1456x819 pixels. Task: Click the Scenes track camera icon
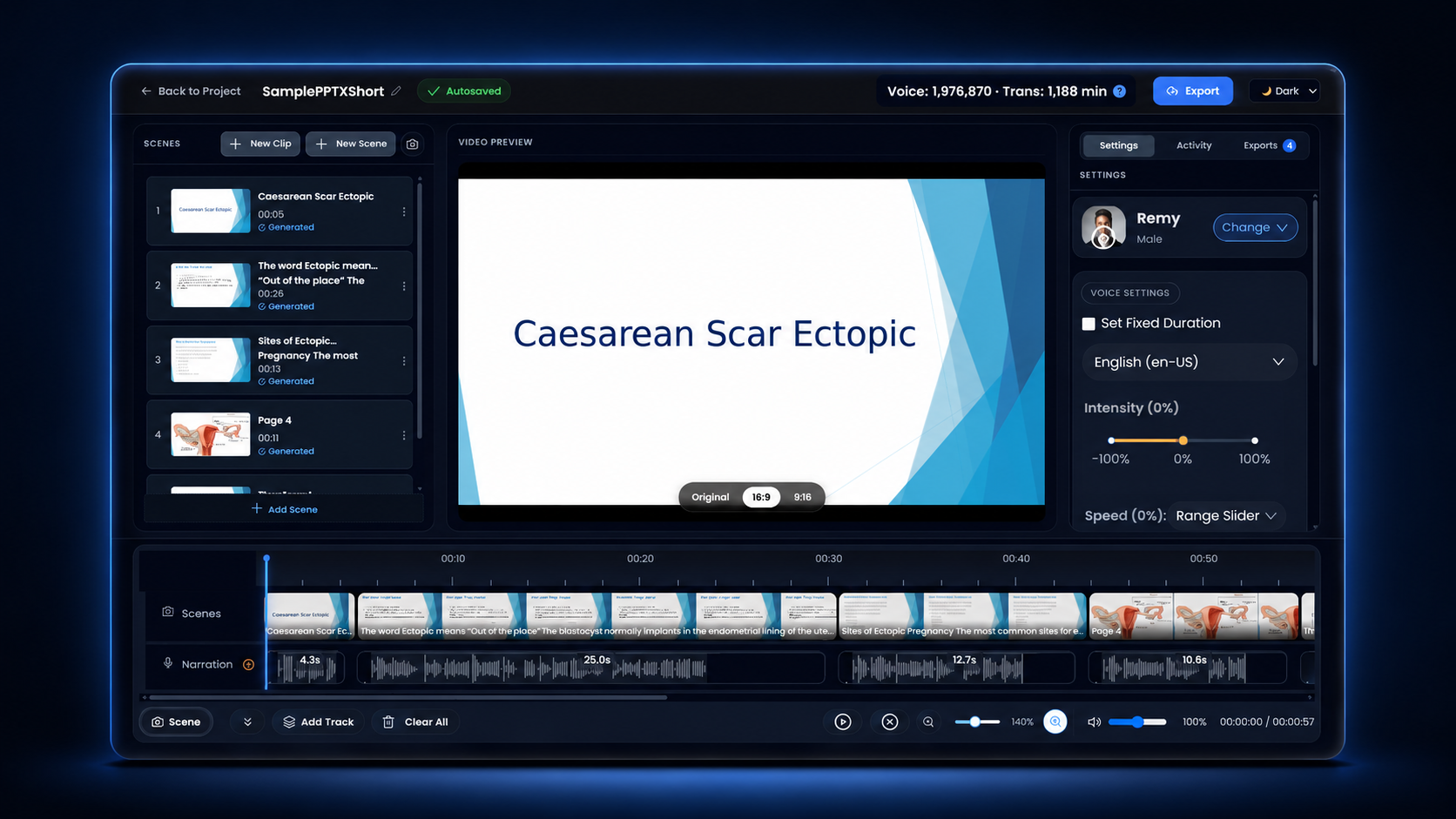168,612
